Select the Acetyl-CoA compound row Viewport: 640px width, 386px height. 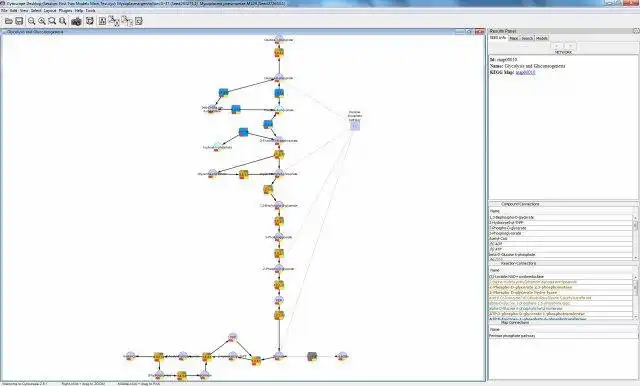[x=561, y=239]
